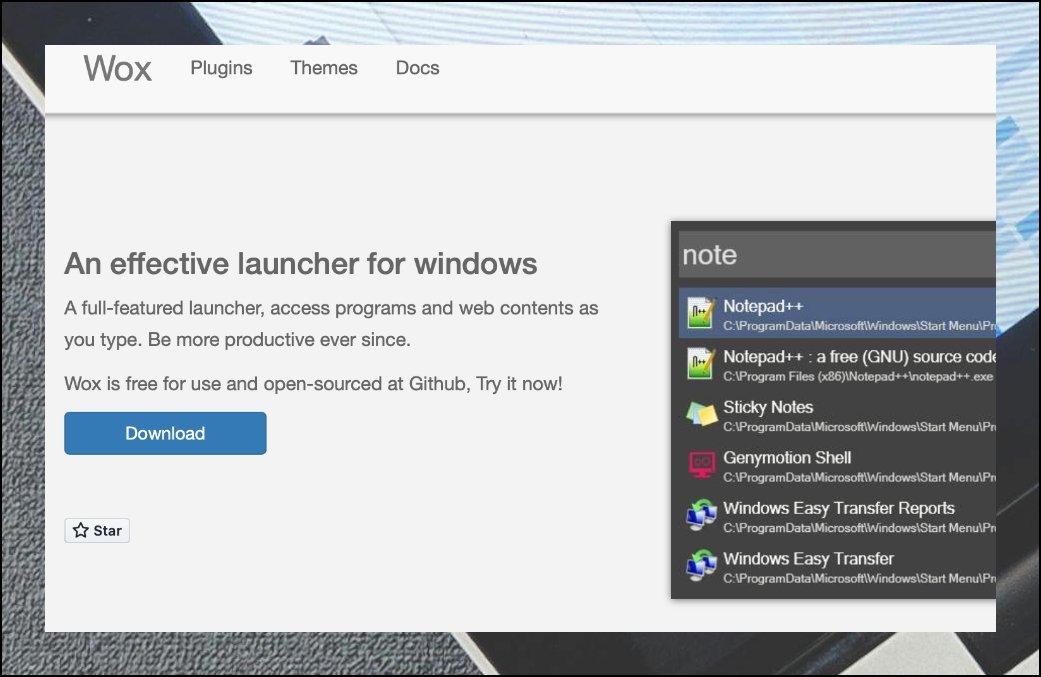The height and width of the screenshot is (677, 1041).
Task: Click the star icon in Star button
Action: pos(81,530)
